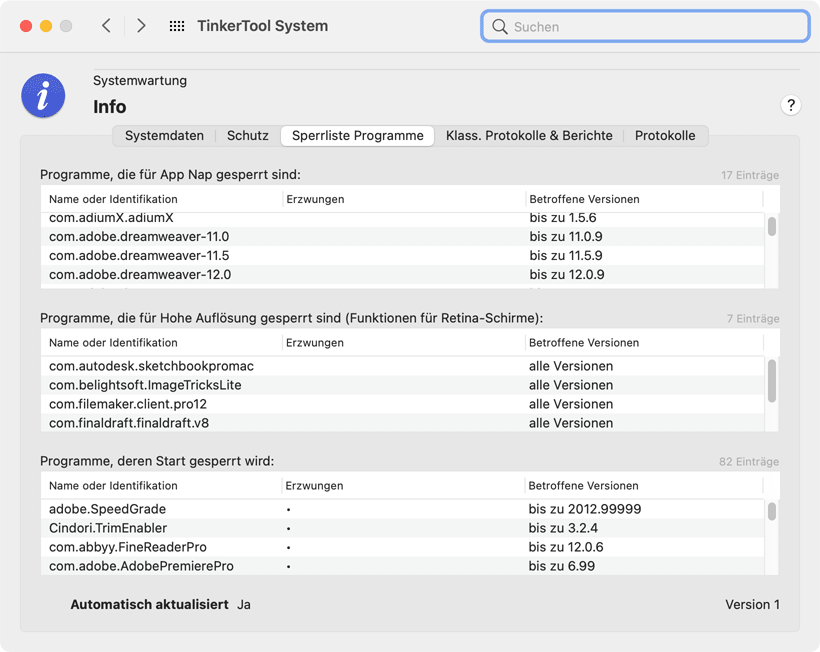The image size is (820, 652).
Task: Go back with the left chevron
Action: (x=106, y=26)
